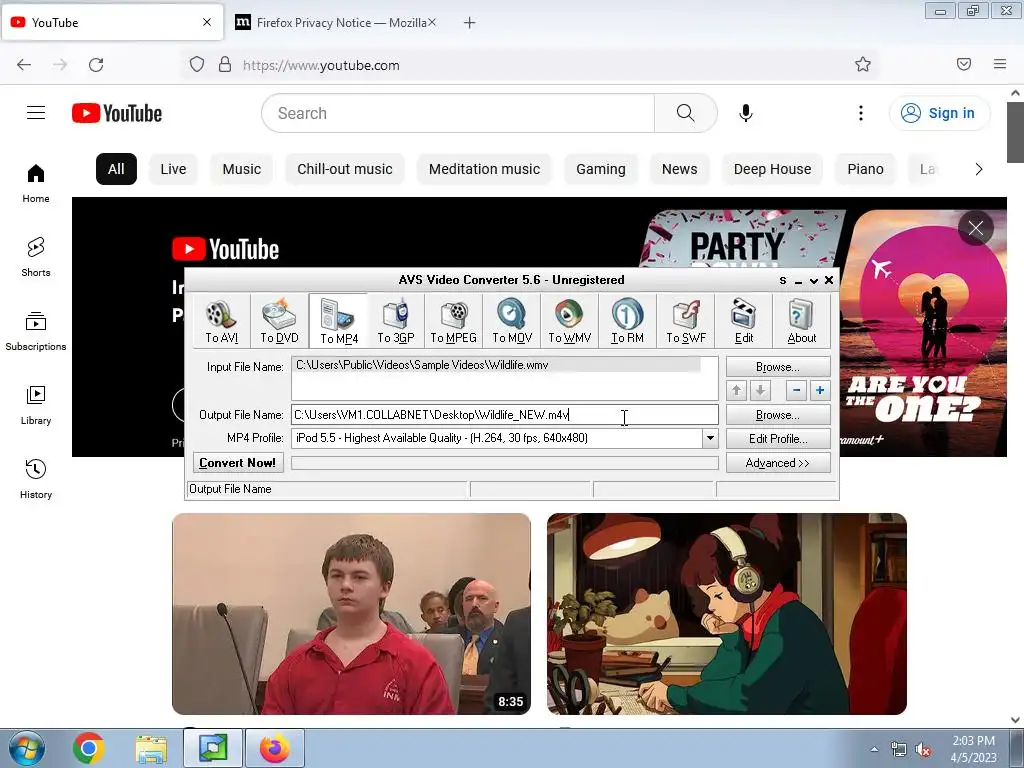Launch Chrome from taskbar
Screen dimensions: 1024x768
tap(89, 748)
